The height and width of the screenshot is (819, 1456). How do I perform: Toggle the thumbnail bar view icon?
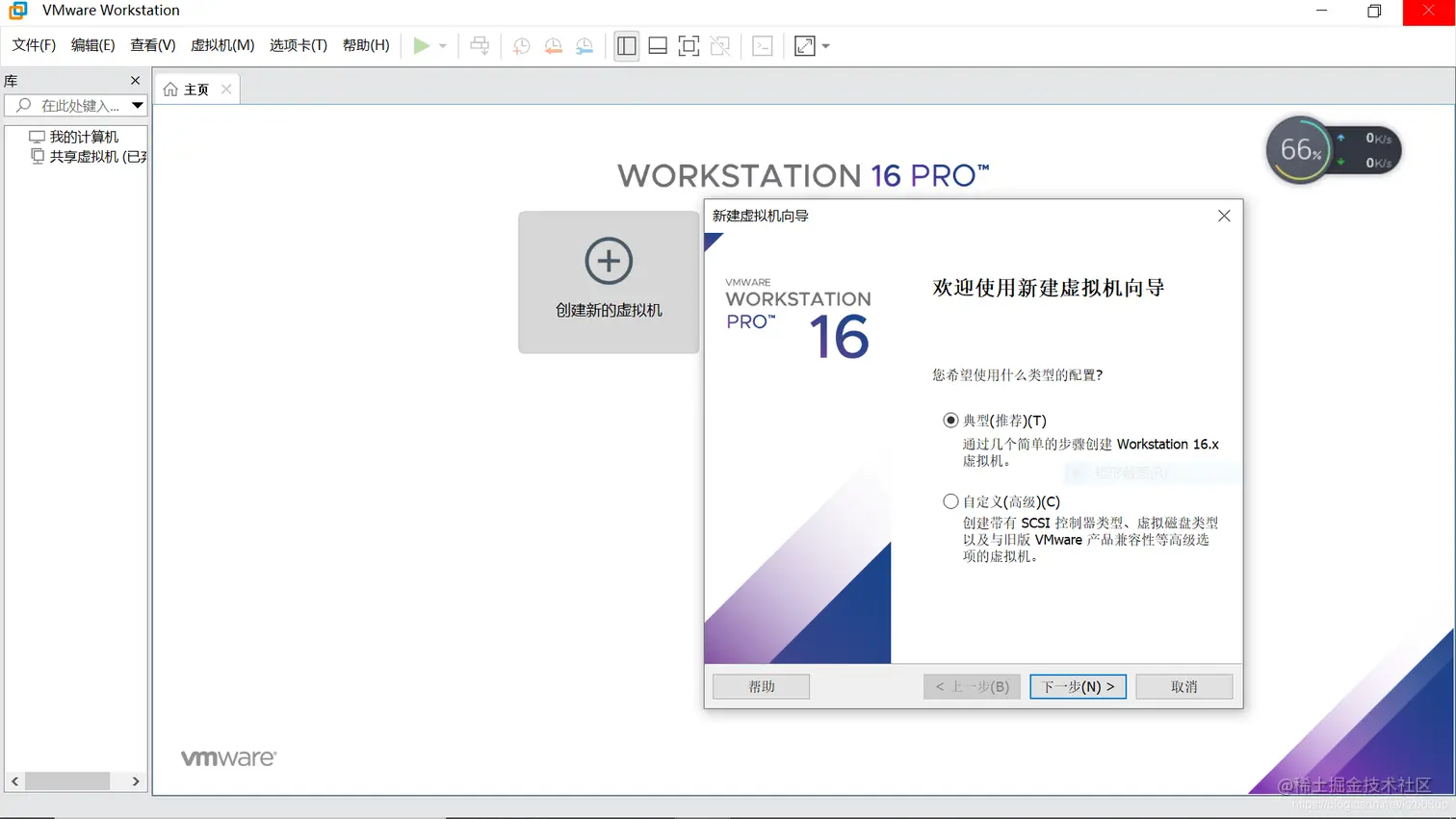658,45
